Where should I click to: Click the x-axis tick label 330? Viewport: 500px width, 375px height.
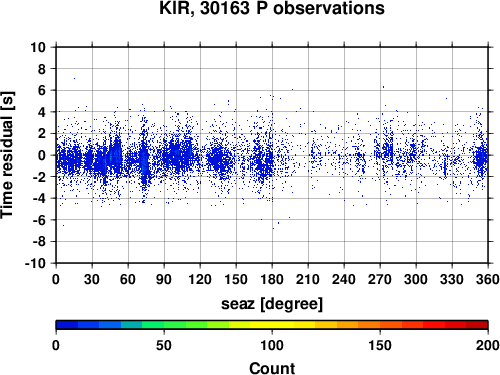(x=452, y=279)
